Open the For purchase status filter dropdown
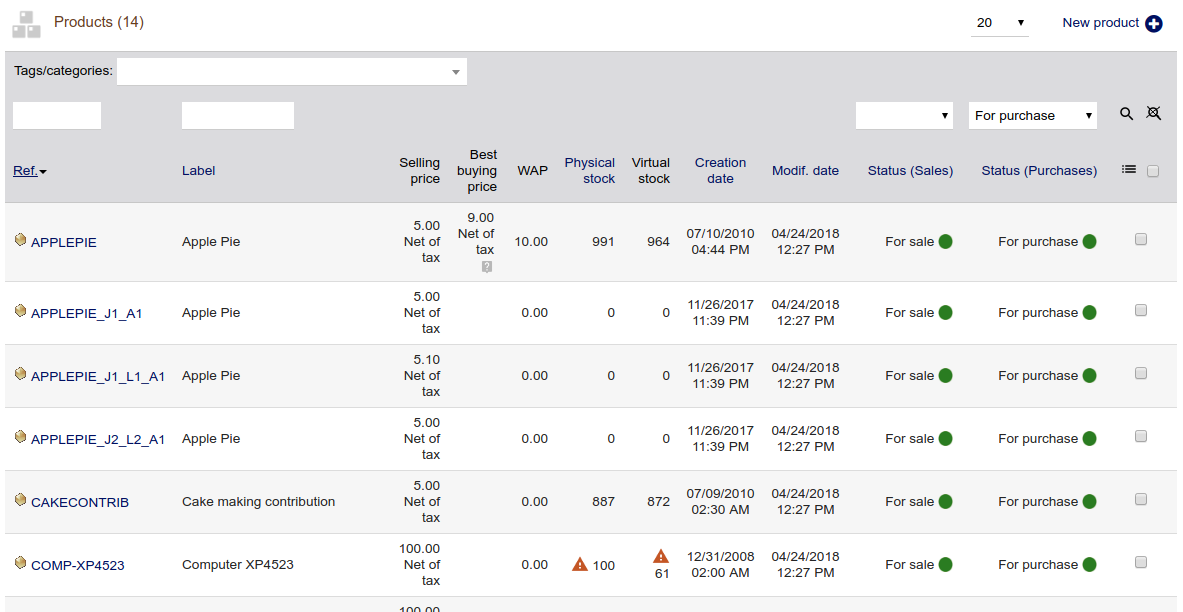Viewport: 1183px width, 612px height. 1032,116
